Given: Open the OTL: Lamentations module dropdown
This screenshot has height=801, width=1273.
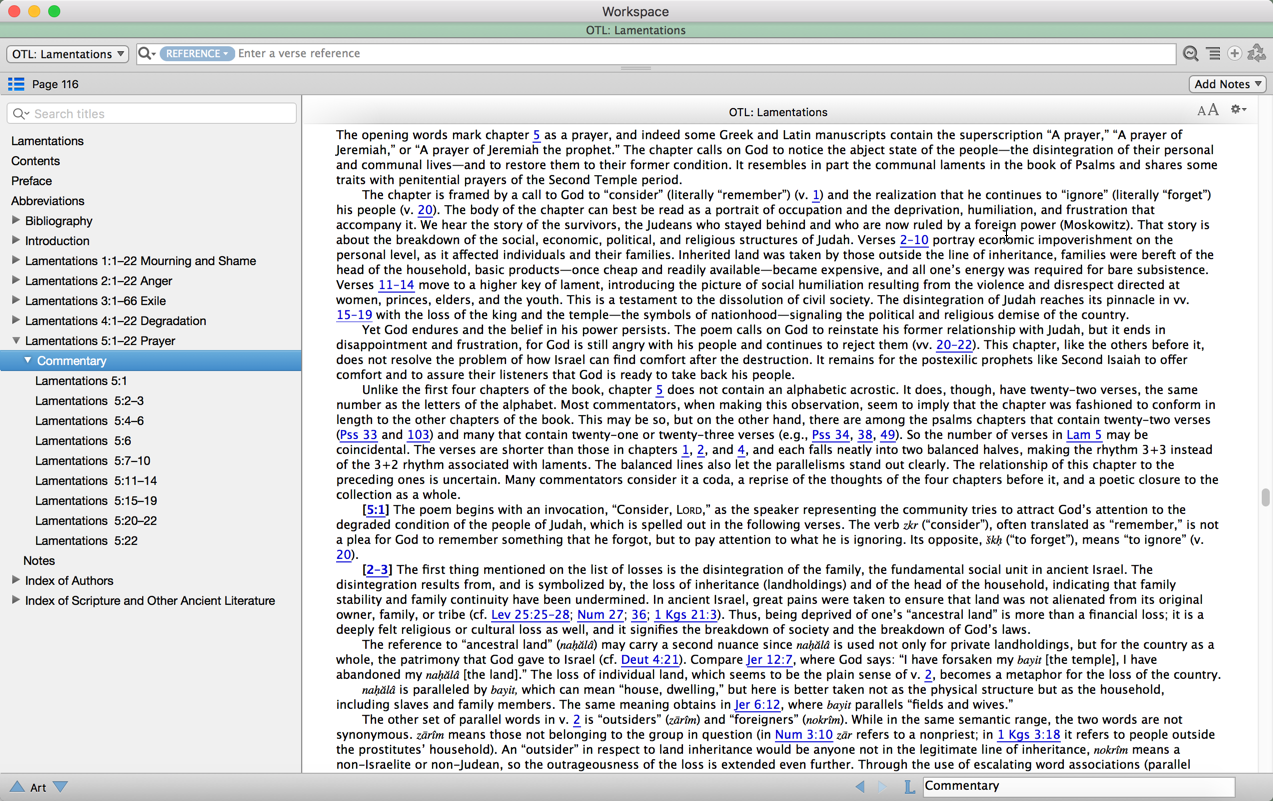Looking at the screenshot, I should [68, 54].
